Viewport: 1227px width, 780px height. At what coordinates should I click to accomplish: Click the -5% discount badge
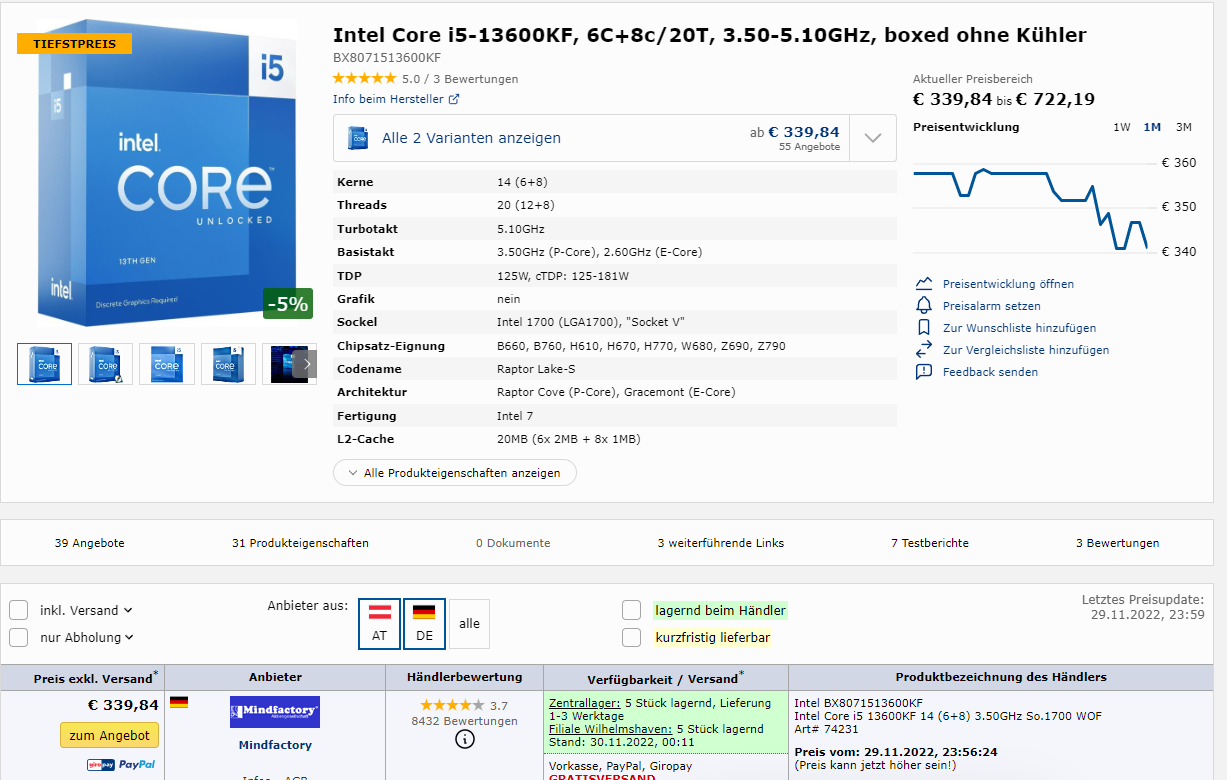(288, 304)
